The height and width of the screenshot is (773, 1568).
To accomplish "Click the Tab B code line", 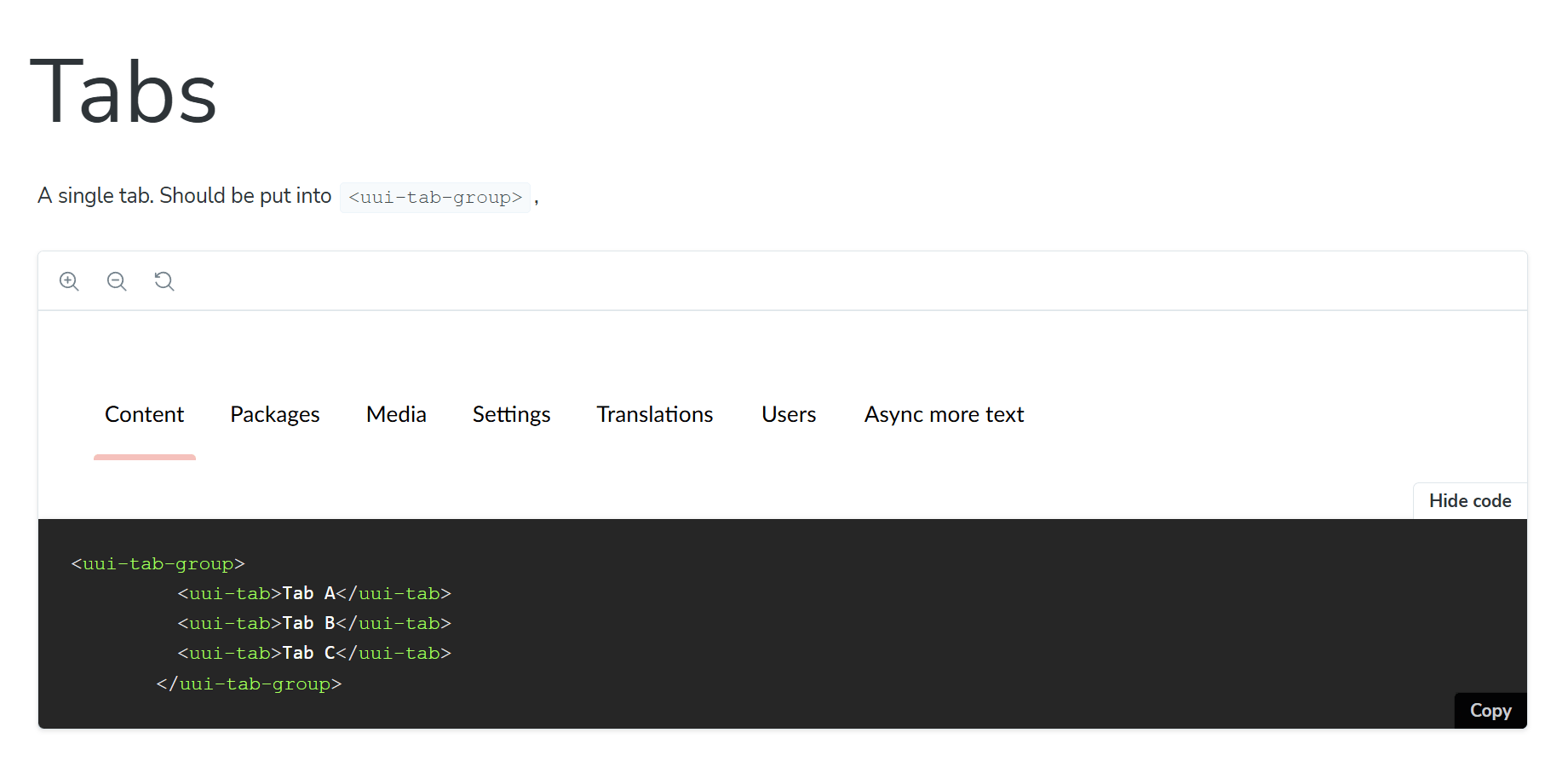I will click(314, 623).
